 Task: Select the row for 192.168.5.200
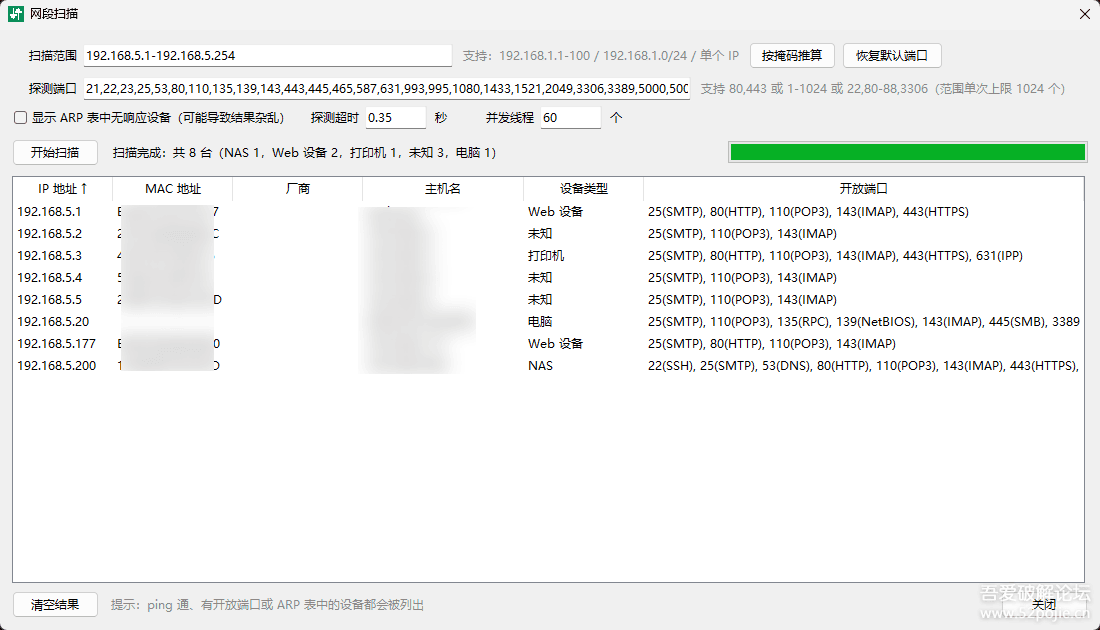(x=548, y=366)
